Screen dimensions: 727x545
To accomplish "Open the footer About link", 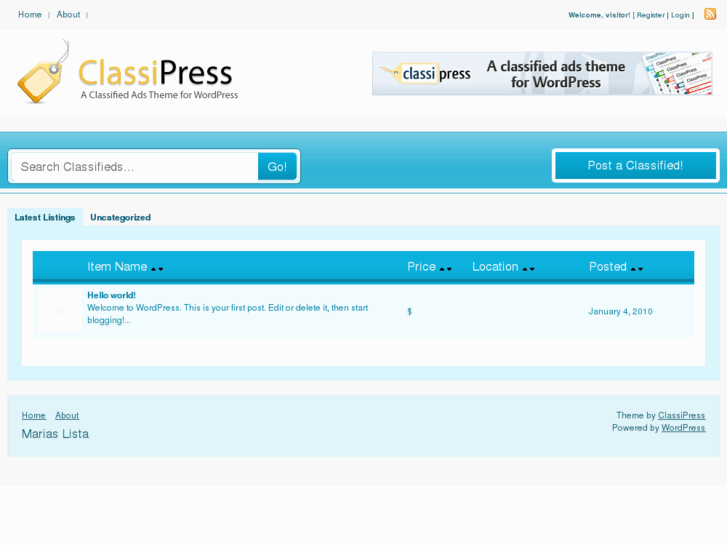I will (x=67, y=415).
